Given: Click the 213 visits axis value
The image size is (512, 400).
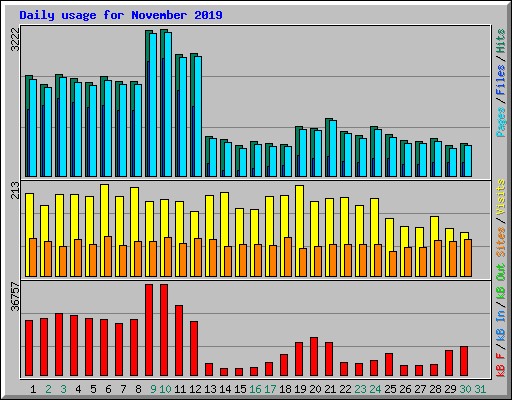Looking at the screenshot, I should [15, 190].
